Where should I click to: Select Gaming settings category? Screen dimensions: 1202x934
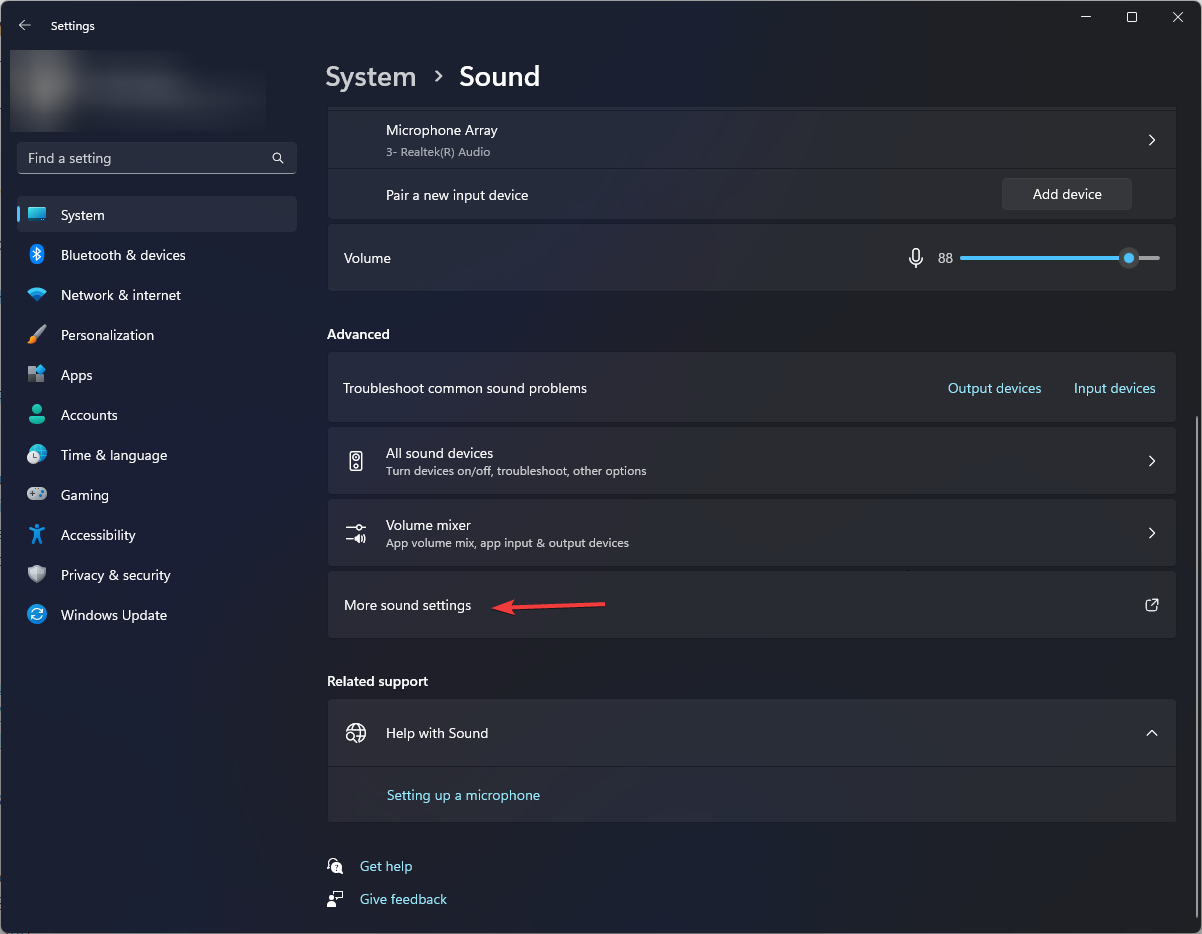pyautogui.click(x=157, y=495)
